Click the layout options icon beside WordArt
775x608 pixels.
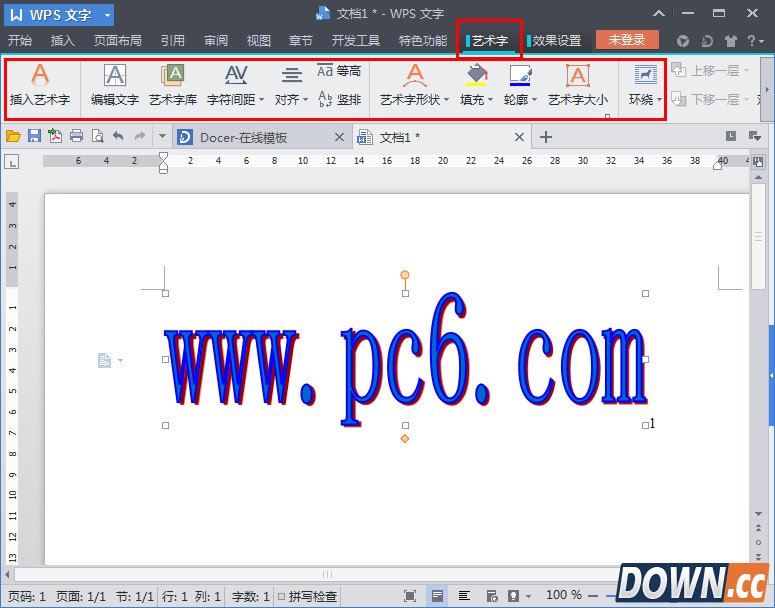tap(104, 360)
